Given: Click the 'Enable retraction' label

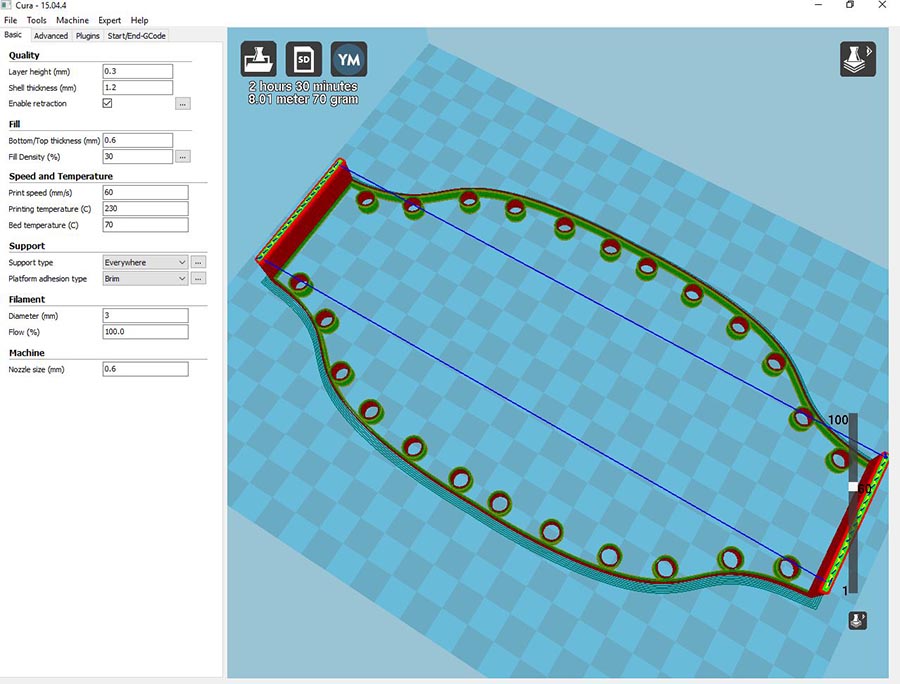Looking at the screenshot, I should (x=37, y=103).
